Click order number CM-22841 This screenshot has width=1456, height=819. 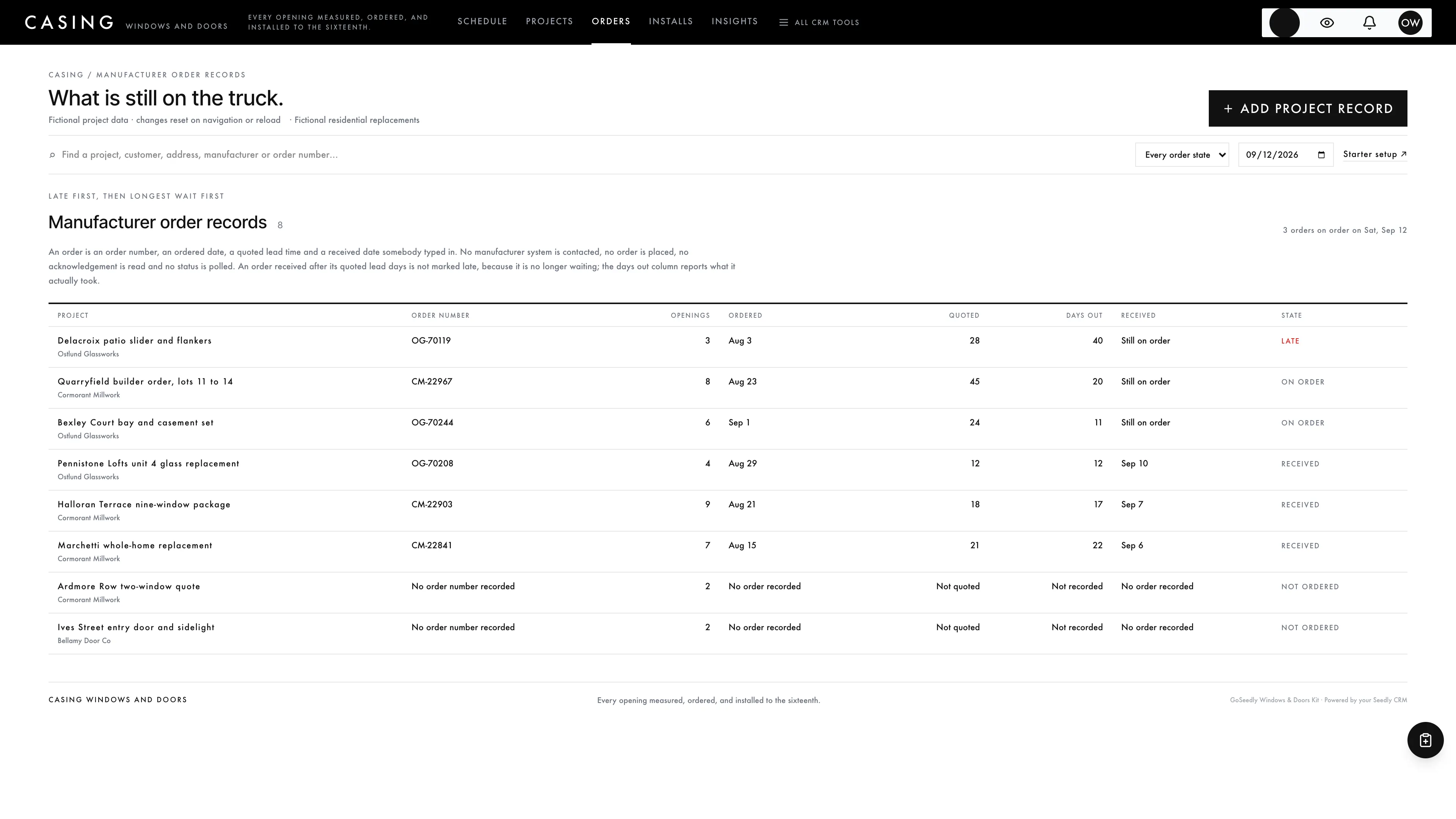[x=432, y=546]
